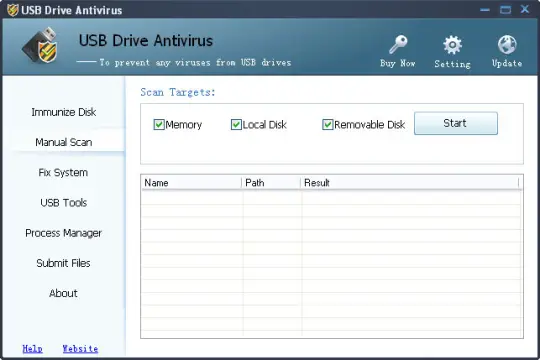Viewport: 540px width, 360px height.
Task: Switch to the Fix System section
Action: (63, 172)
